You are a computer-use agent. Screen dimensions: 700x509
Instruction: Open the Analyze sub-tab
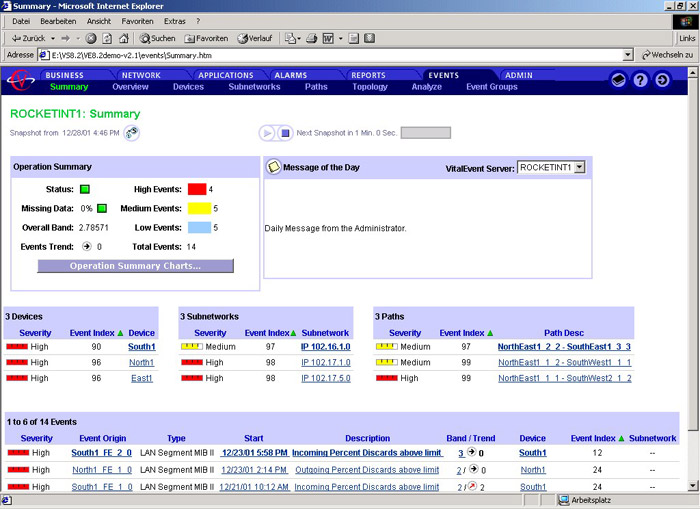[x=426, y=87]
